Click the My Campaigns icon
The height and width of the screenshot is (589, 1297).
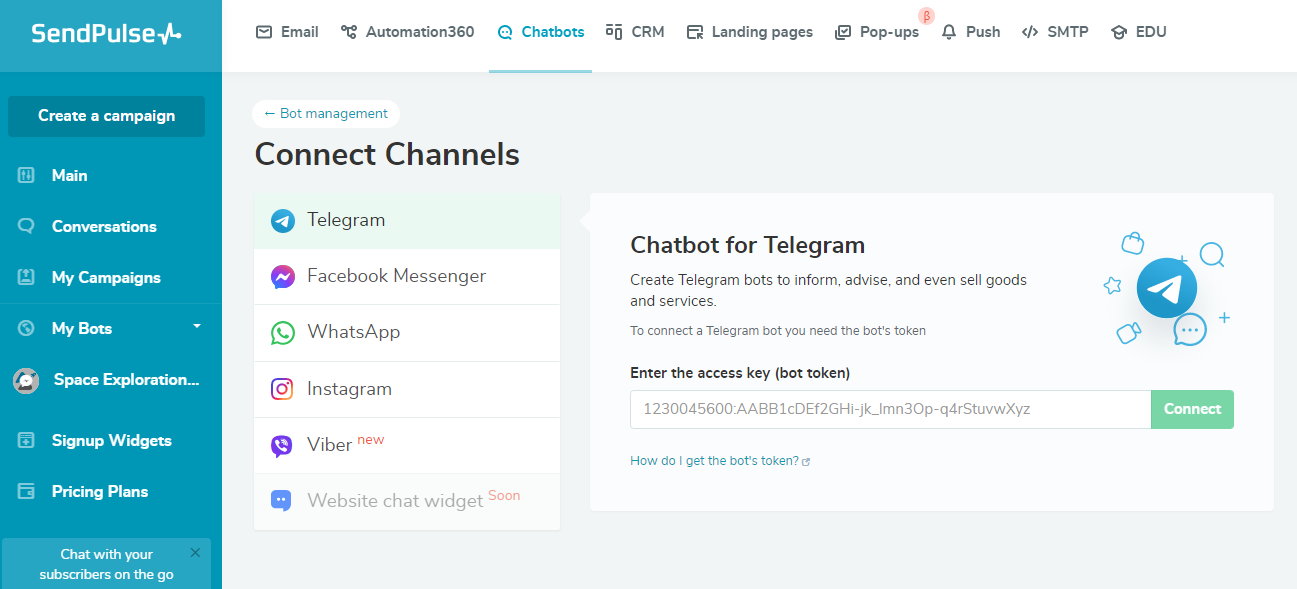tap(27, 277)
